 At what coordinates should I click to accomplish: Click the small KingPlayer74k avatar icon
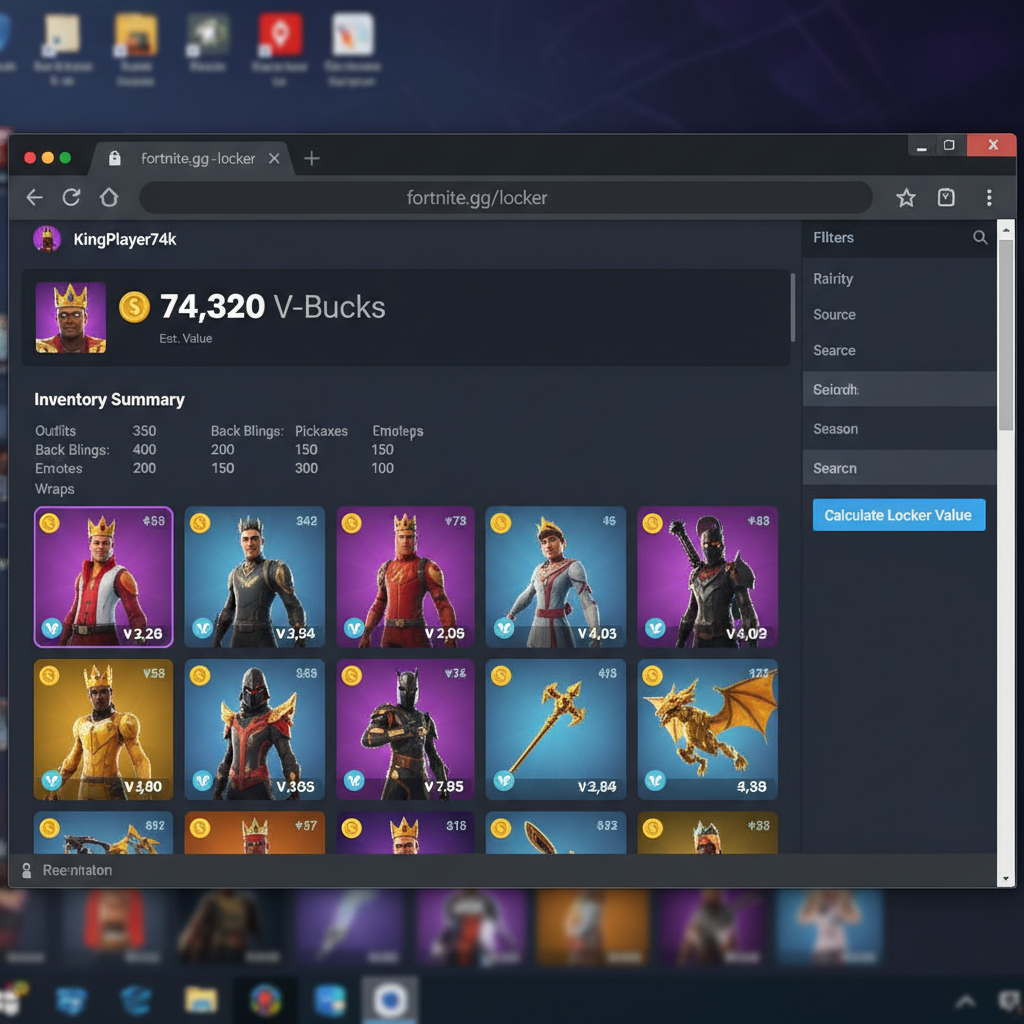point(47,239)
